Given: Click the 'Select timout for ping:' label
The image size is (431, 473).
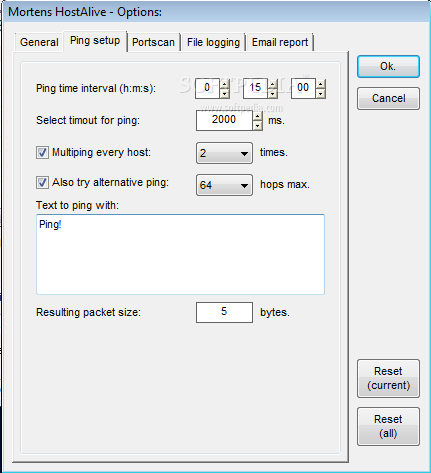Looking at the screenshot, I should pos(88,120).
